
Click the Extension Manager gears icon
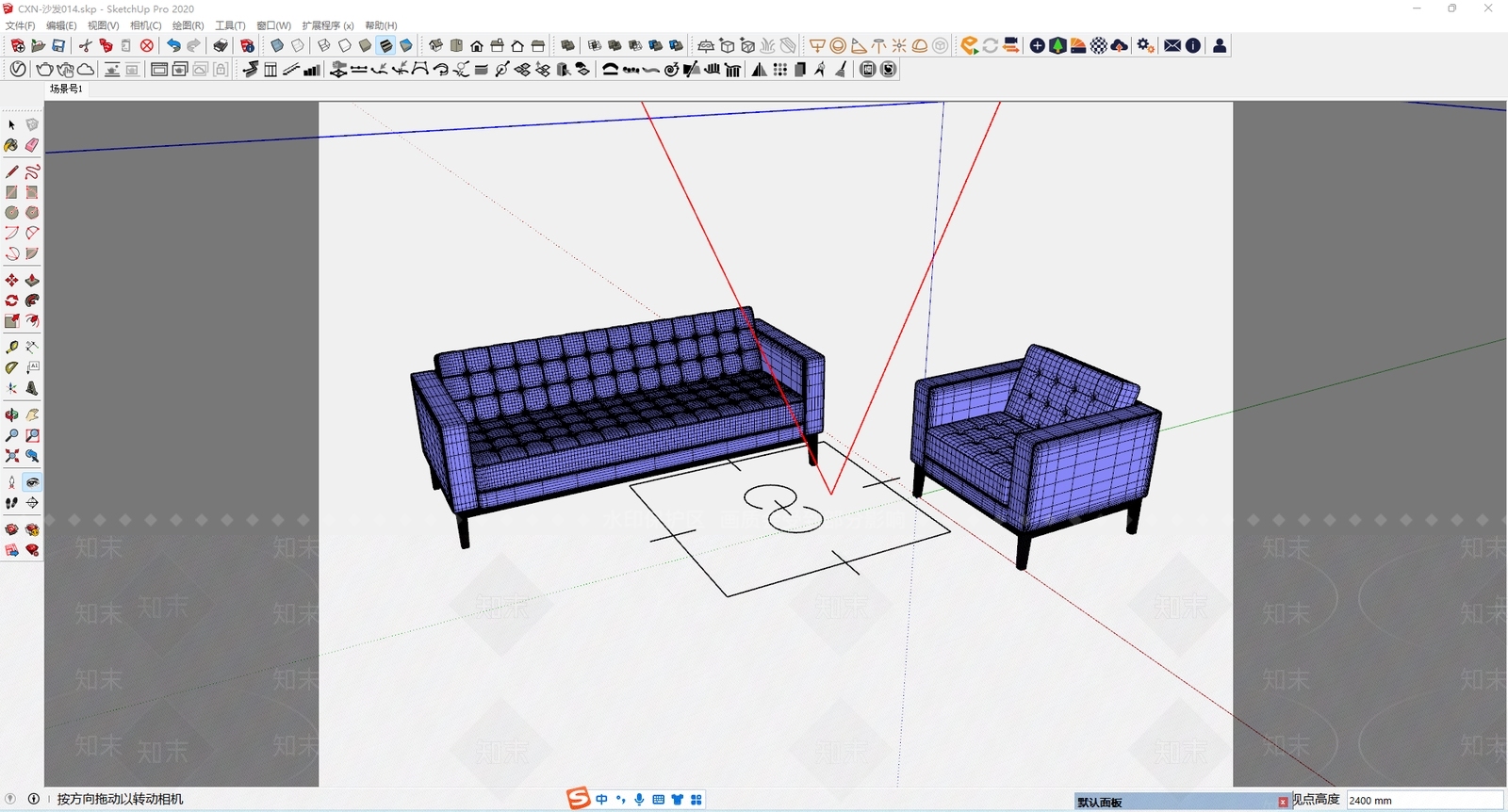coord(1146,45)
